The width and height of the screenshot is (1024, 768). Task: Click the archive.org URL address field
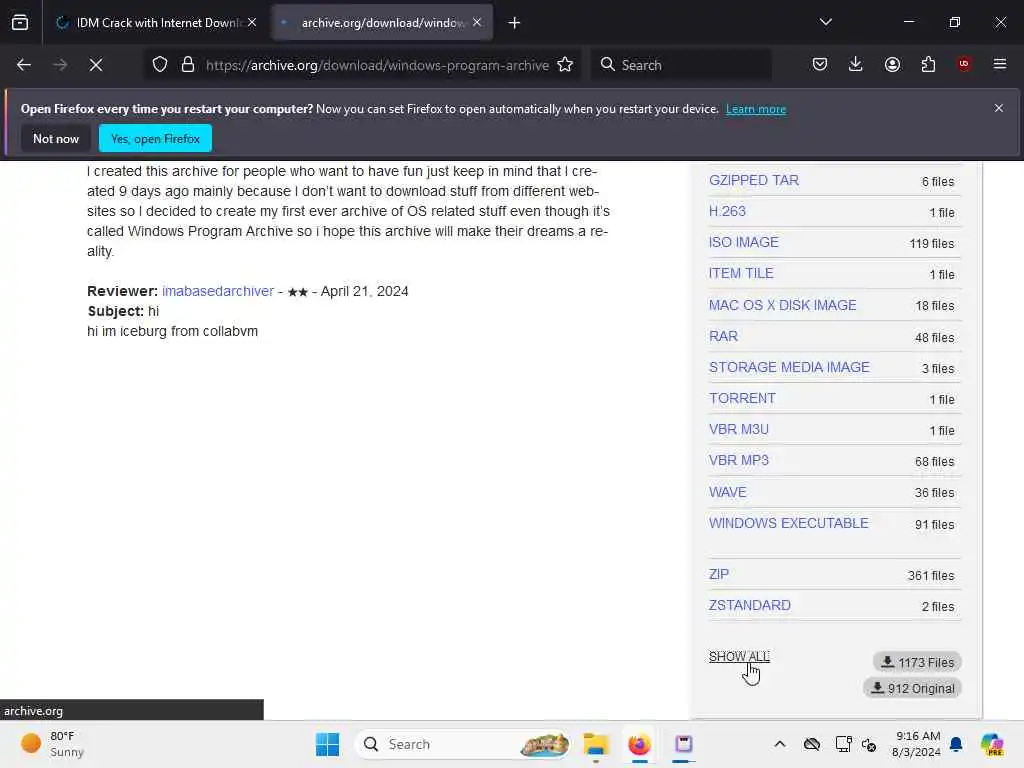click(x=377, y=65)
